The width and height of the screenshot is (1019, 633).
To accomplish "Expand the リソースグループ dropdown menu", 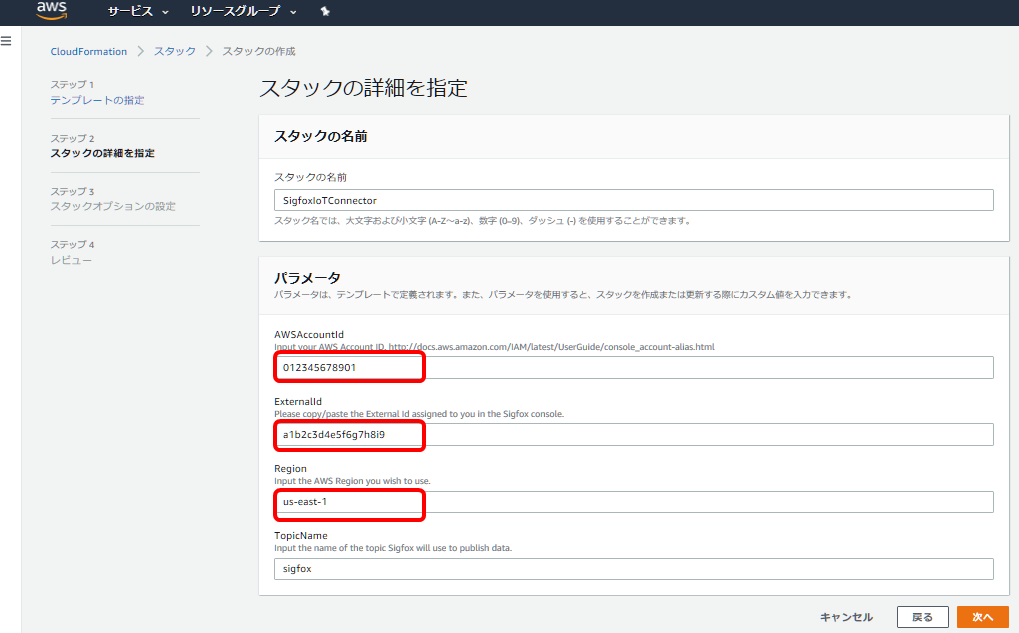I will click(x=243, y=11).
